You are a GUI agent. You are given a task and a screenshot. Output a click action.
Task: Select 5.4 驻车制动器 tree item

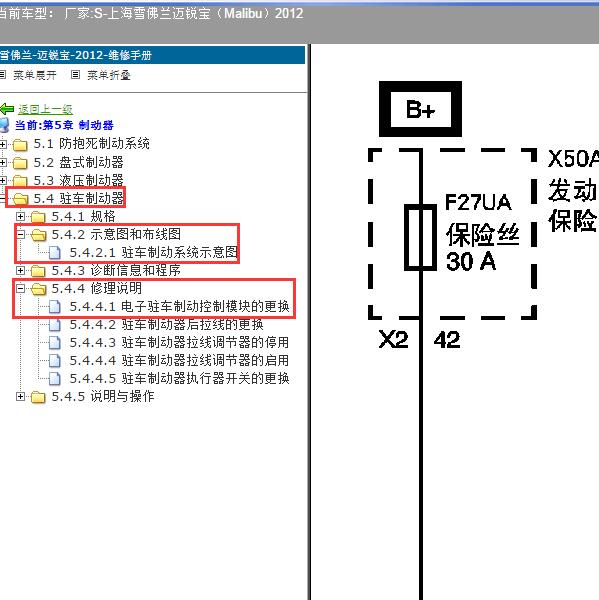click(x=78, y=198)
